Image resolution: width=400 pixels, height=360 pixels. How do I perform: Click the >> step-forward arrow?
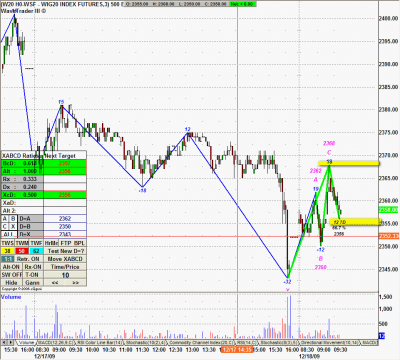click(76, 282)
